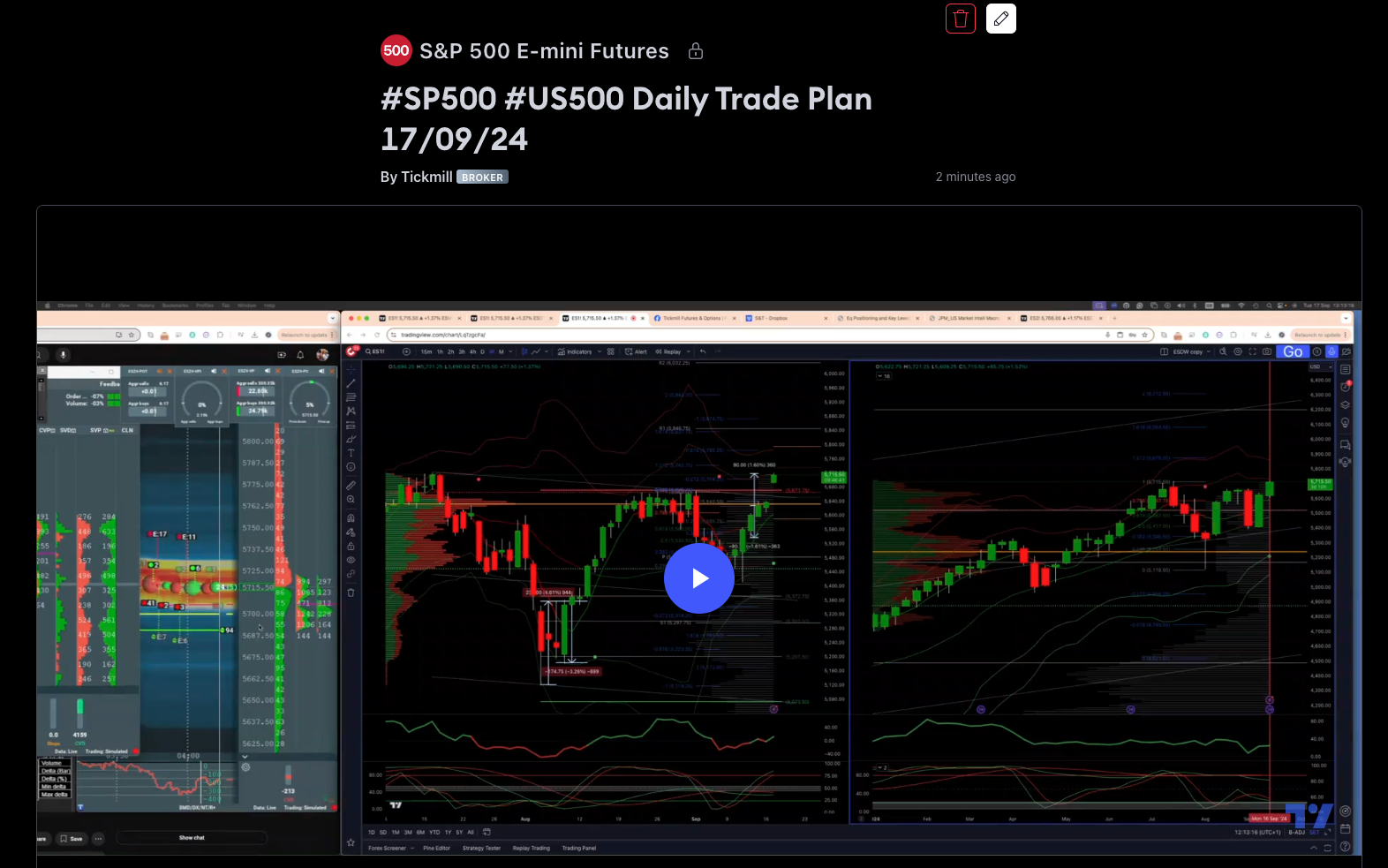Image resolution: width=1388 pixels, height=868 pixels.
Task: Play the trade plan video
Action: pos(699,578)
